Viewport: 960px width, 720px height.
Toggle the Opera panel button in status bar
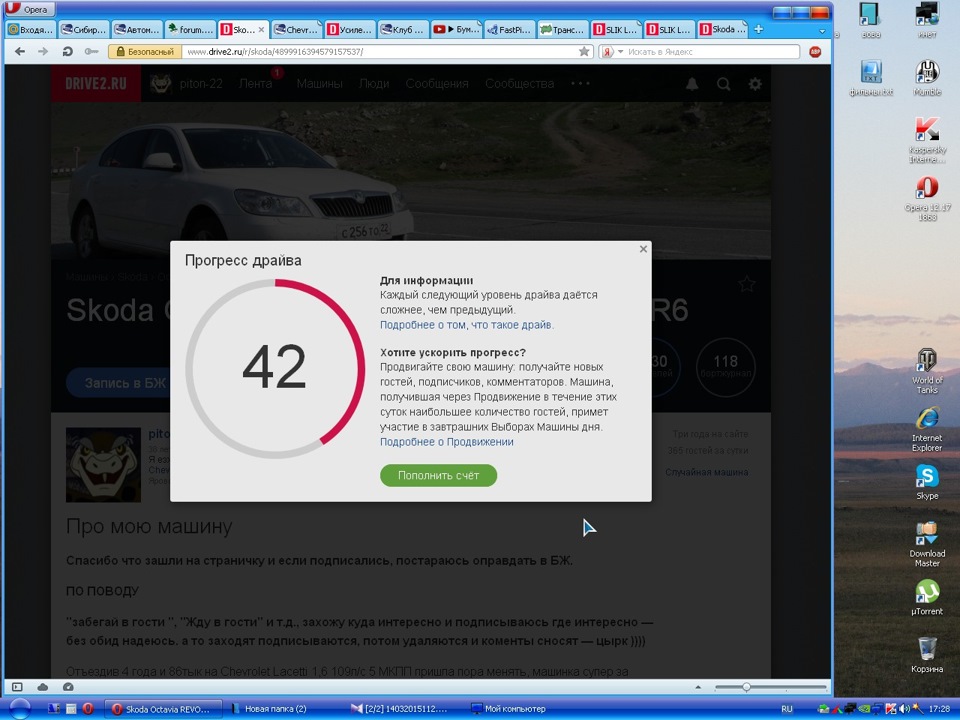(x=17, y=687)
